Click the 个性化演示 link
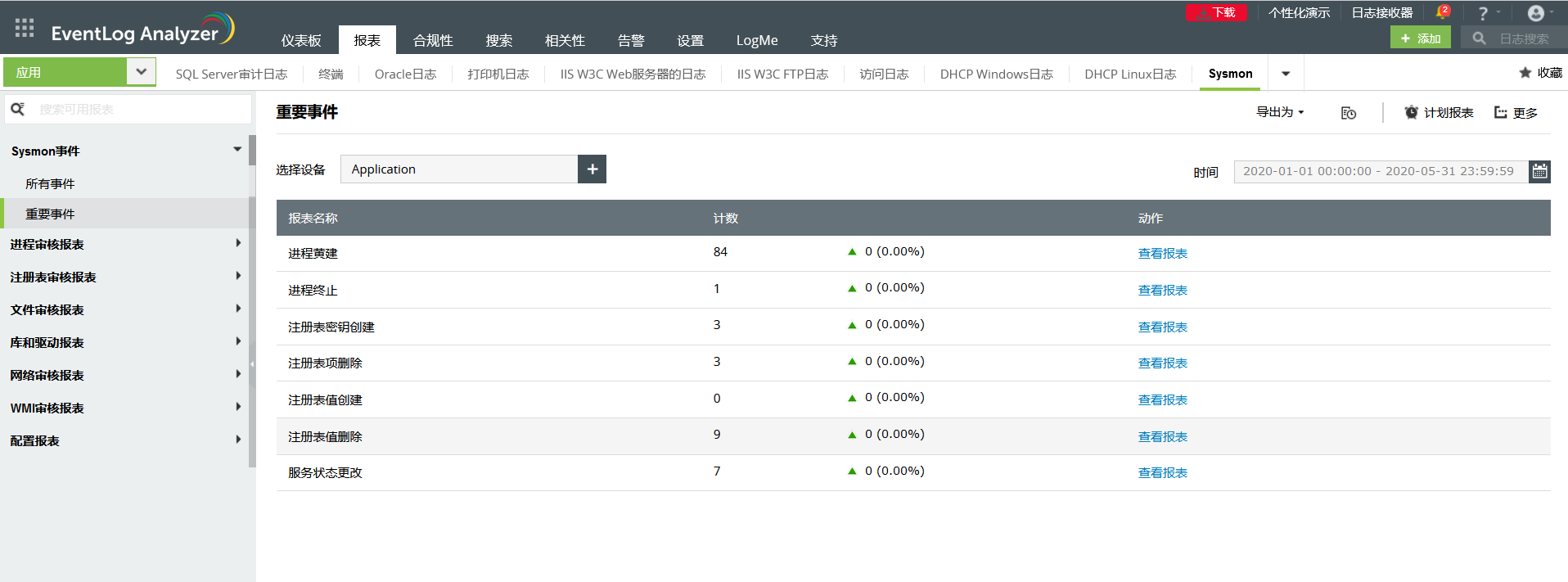This screenshot has width=1568, height=582. pyautogui.click(x=1299, y=13)
